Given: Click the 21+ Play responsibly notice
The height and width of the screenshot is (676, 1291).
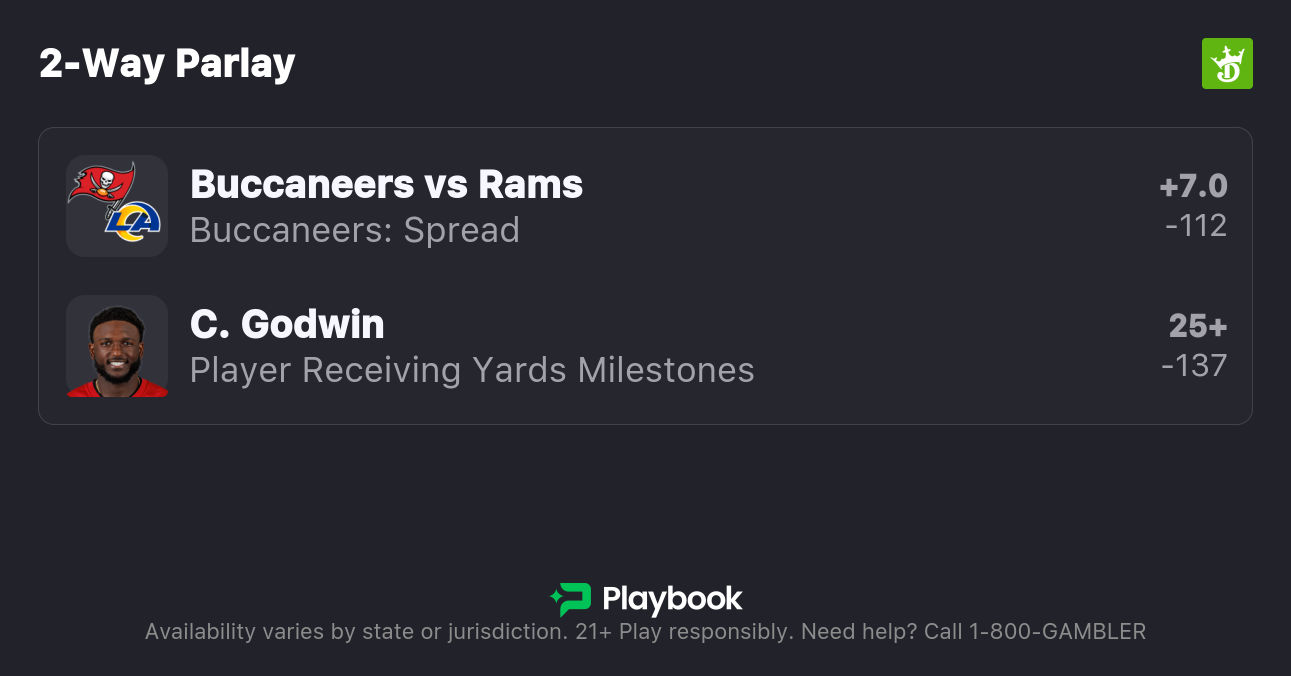Looking at the screenshot, I should (x=684, y=632).
